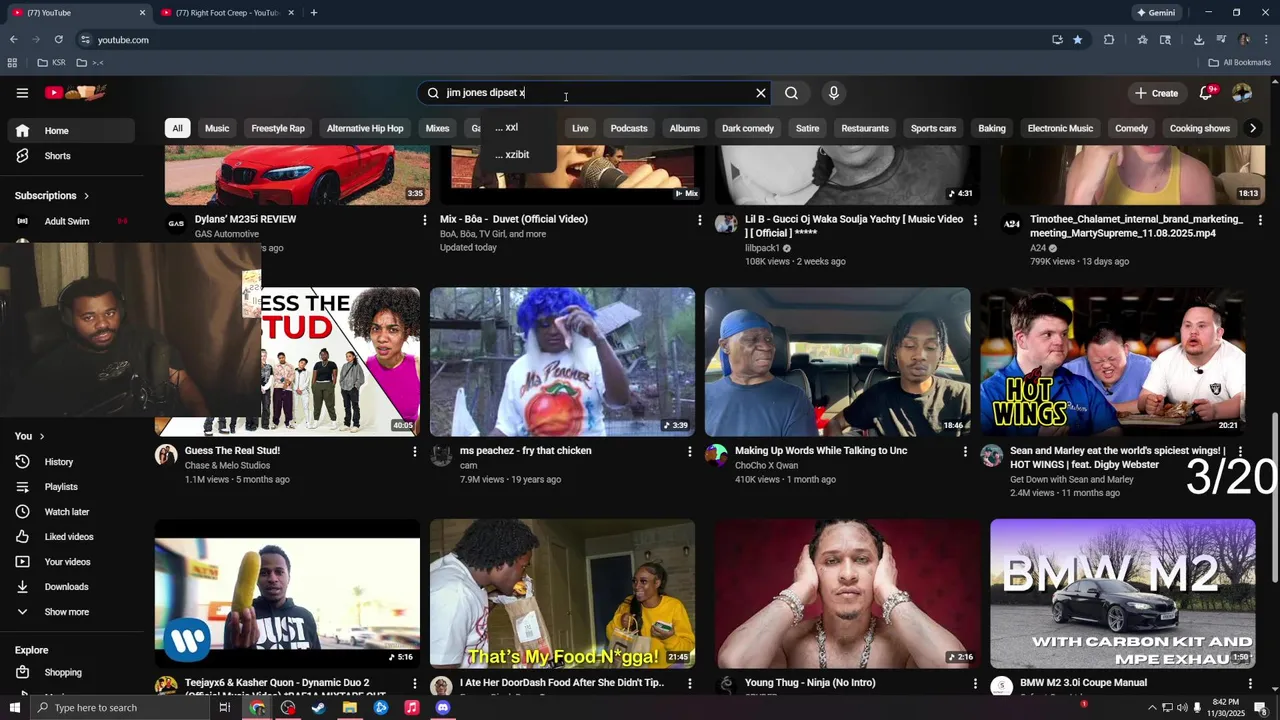1280x720 pixels.
Task: Open Shorts in sidebar
Action: coord(70,156)
